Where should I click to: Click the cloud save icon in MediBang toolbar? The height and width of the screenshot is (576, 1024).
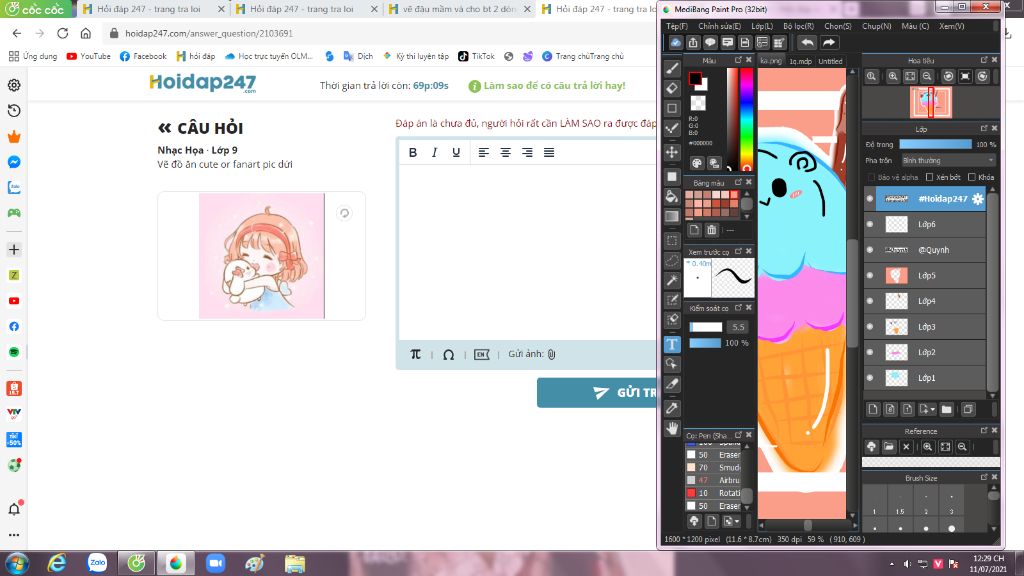click(675, 42)
